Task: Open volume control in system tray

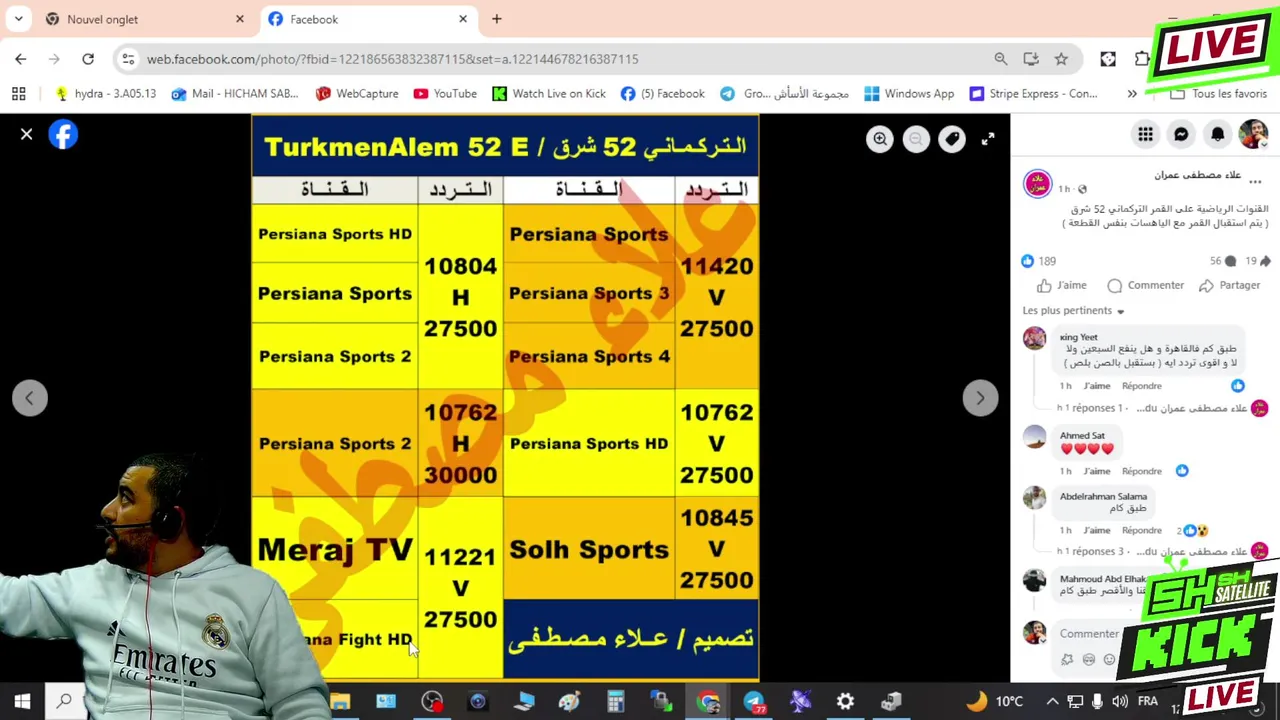Action: pos(1119,701)
